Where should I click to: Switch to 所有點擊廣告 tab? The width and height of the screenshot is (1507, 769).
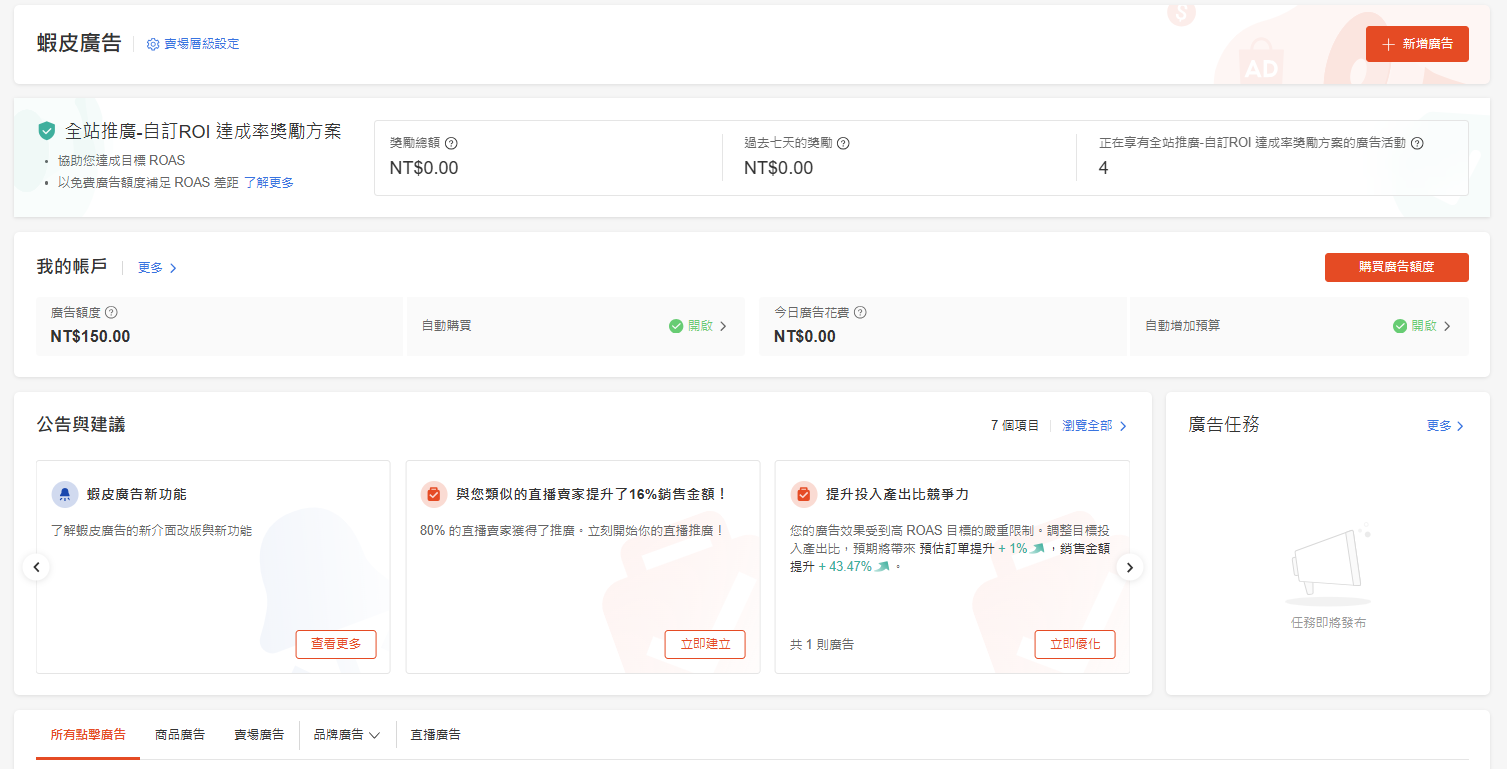pos(88,735)
